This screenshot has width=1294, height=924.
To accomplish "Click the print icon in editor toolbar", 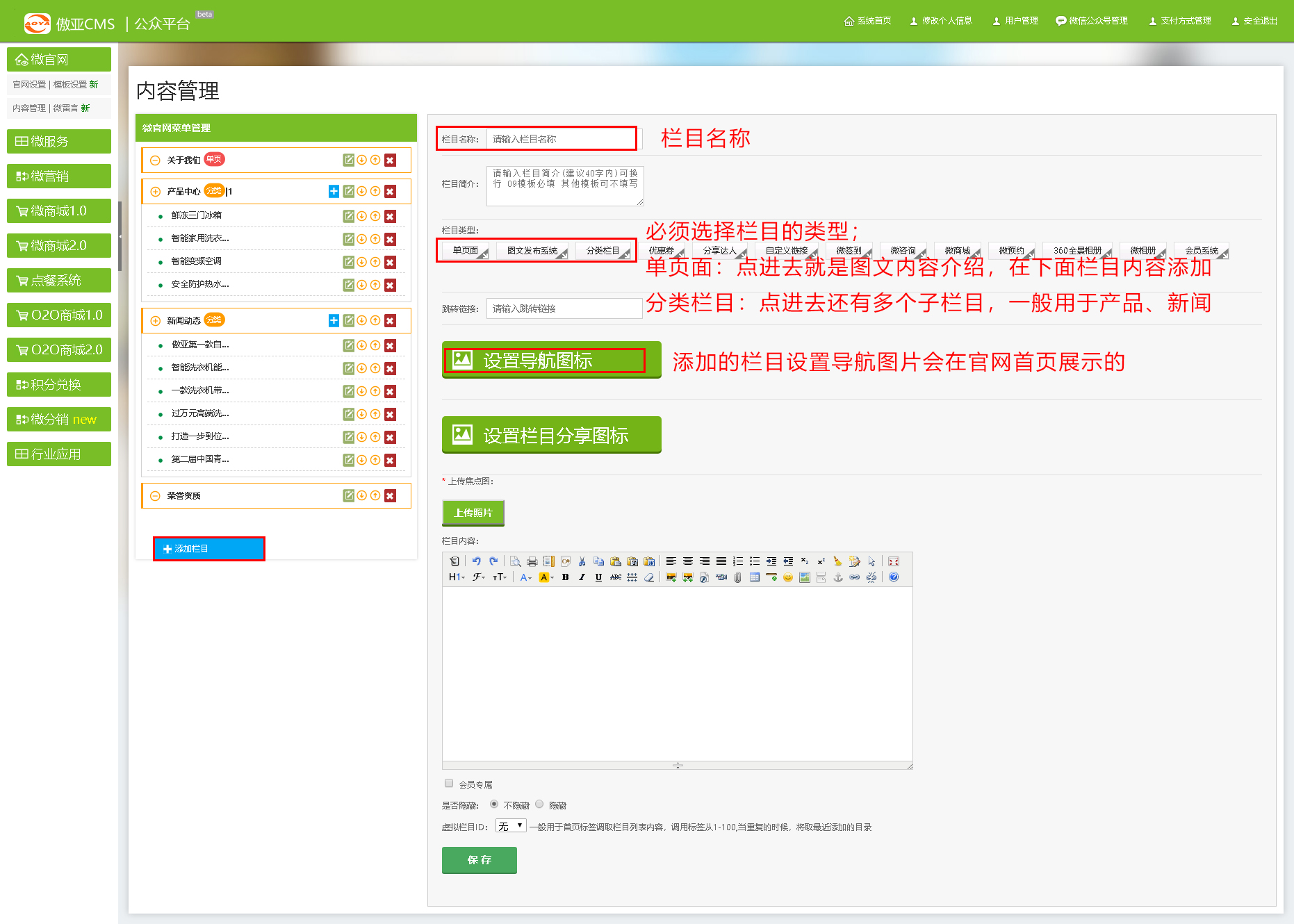I will pyautogui.click(x=532, y=561).
